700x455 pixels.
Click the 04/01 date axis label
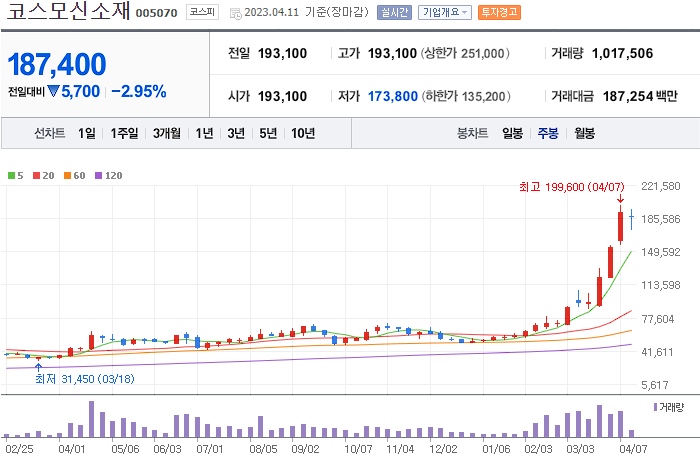pos(72,449)
